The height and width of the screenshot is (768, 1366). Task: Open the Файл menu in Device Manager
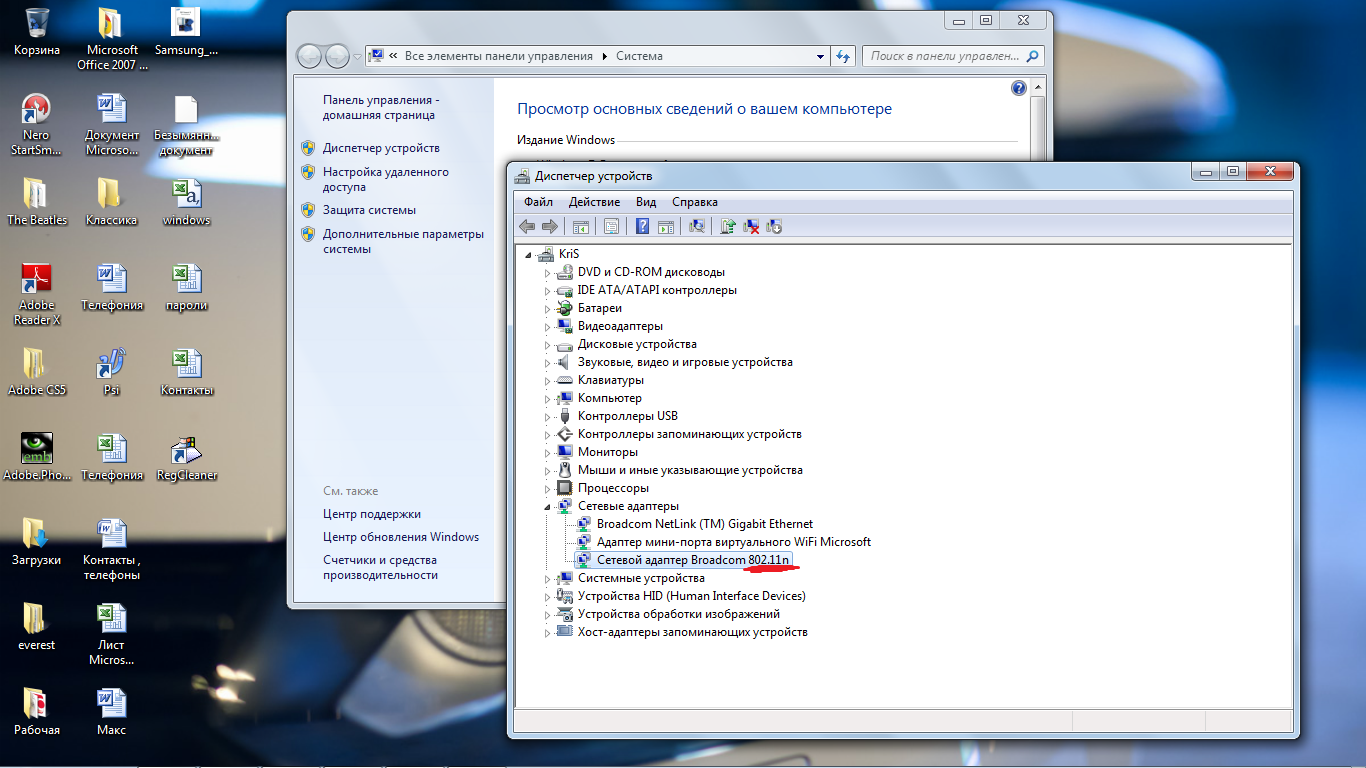tap(538, 202)
